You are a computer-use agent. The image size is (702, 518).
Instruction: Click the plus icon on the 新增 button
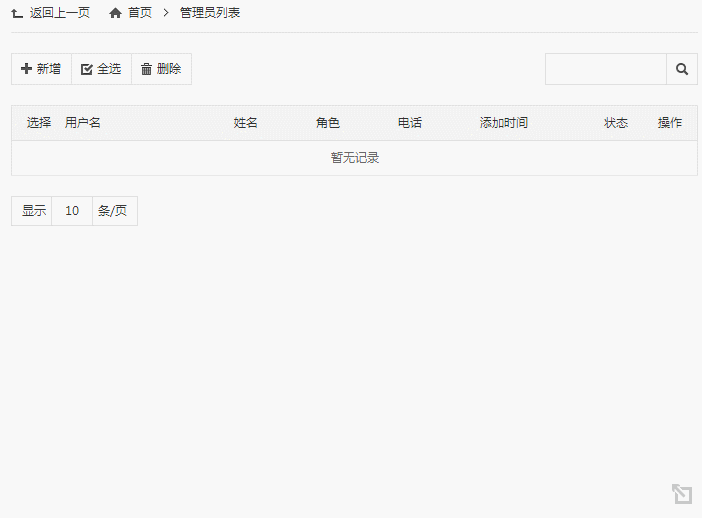26,69
